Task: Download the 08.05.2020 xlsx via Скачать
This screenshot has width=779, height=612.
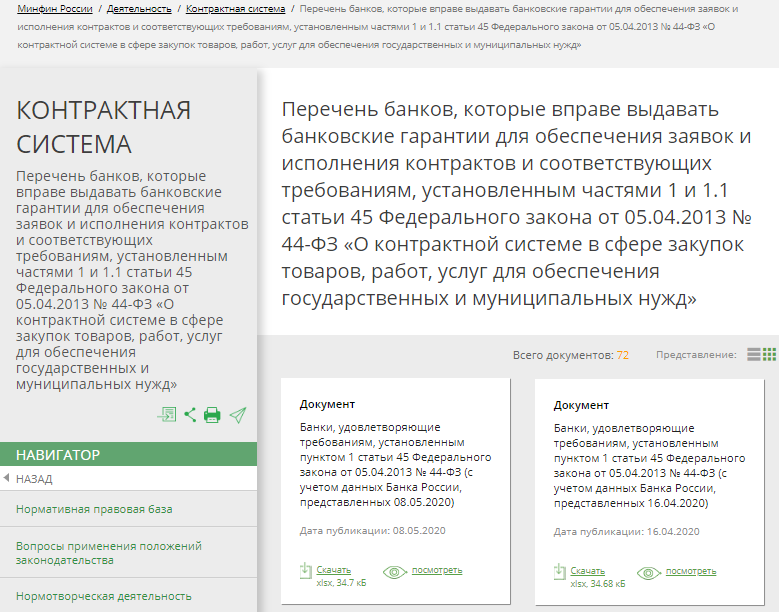Action: coord(333,570)
